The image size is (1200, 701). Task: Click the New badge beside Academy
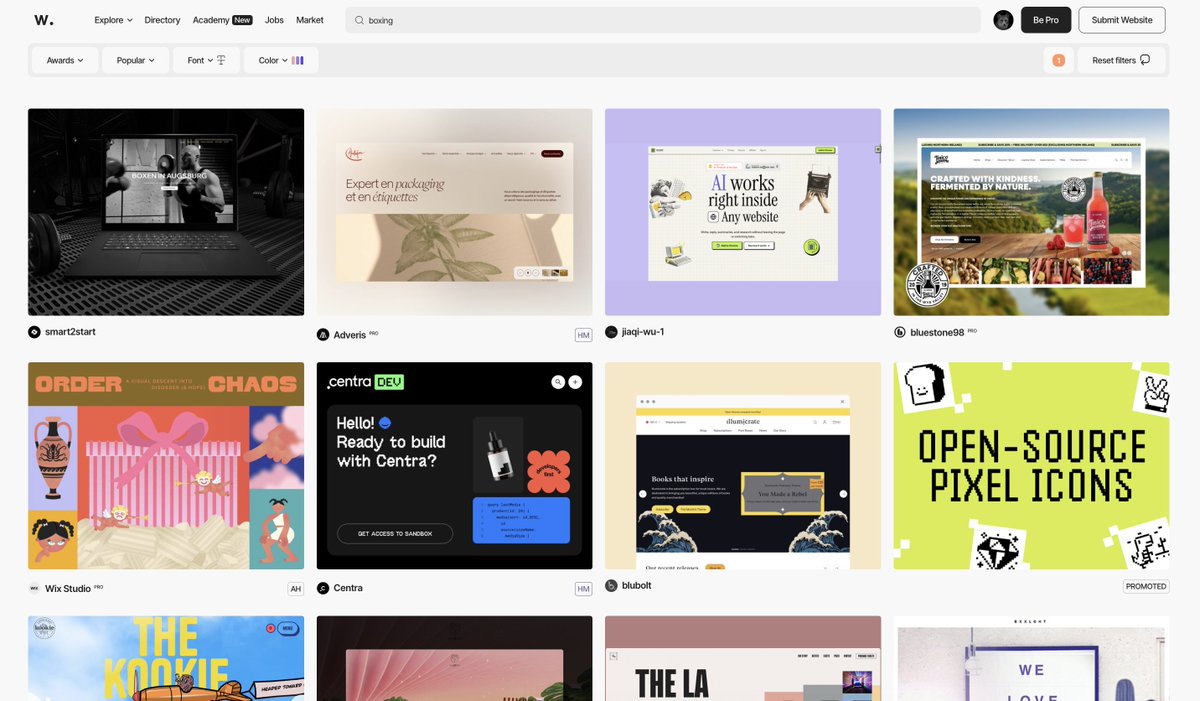click(x=242, y=20)
